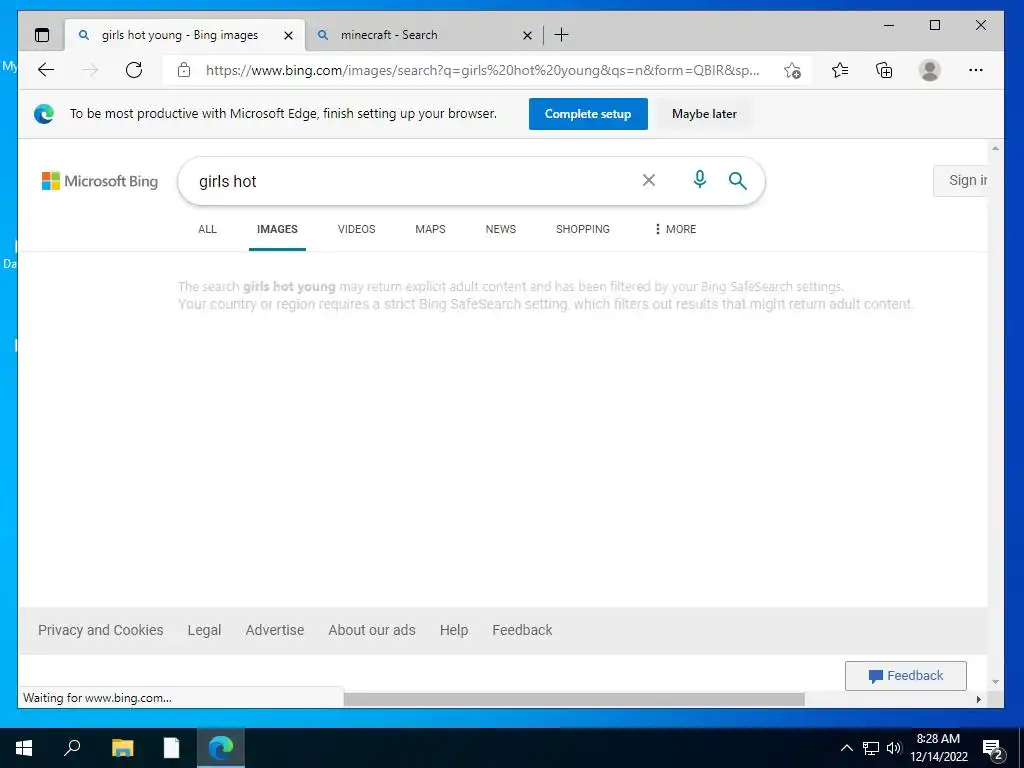Select the IMAGES tab
1024x768 pixels.
[277, 229]
